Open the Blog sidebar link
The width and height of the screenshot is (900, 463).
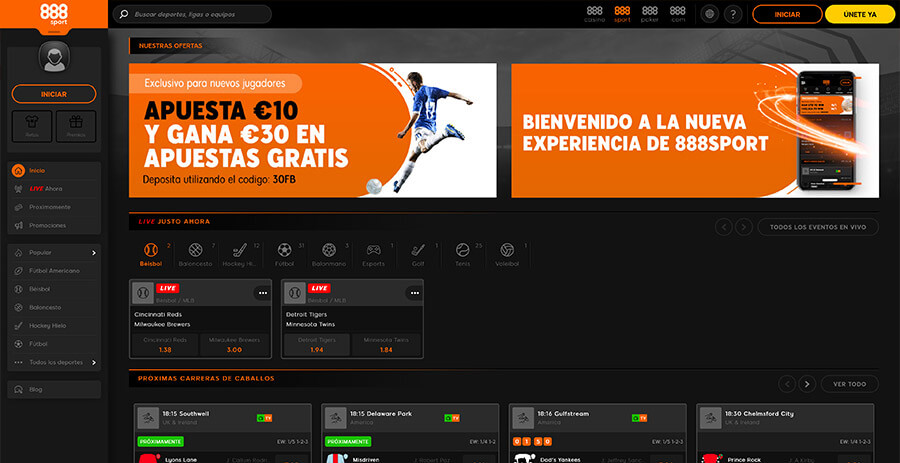tap(54, 390)
